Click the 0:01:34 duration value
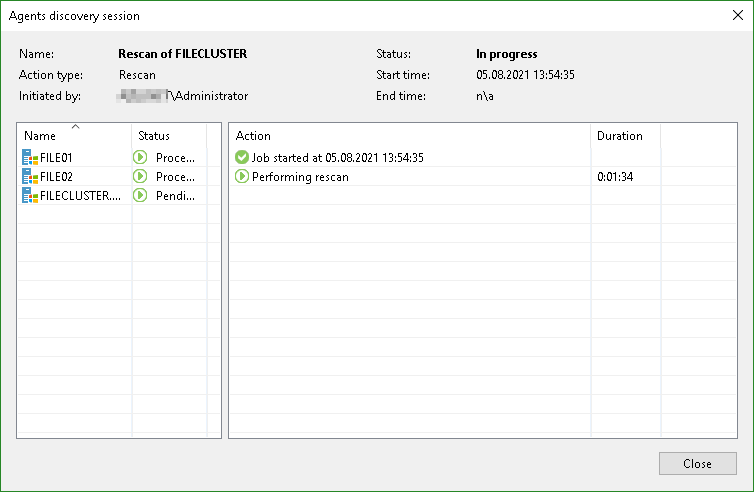The height and width of the screenshot is (492, 754). click(615, 177)
